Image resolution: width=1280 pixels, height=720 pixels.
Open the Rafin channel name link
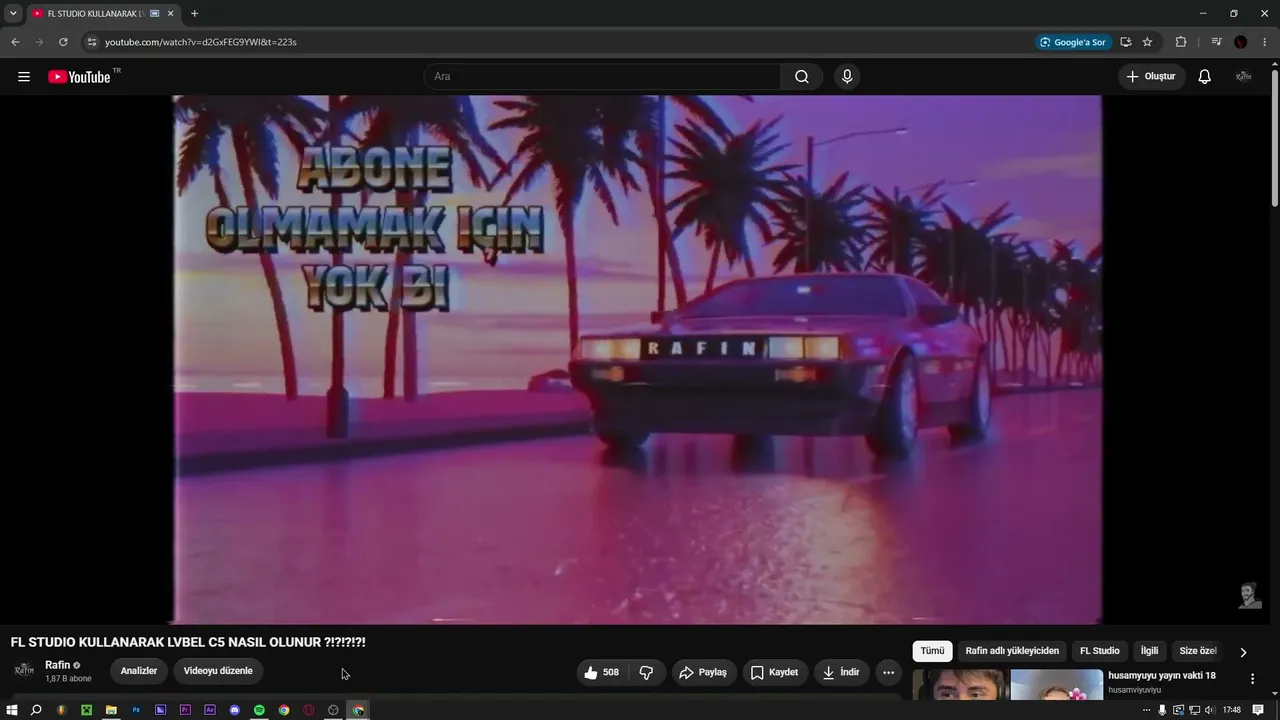point(57,665)
